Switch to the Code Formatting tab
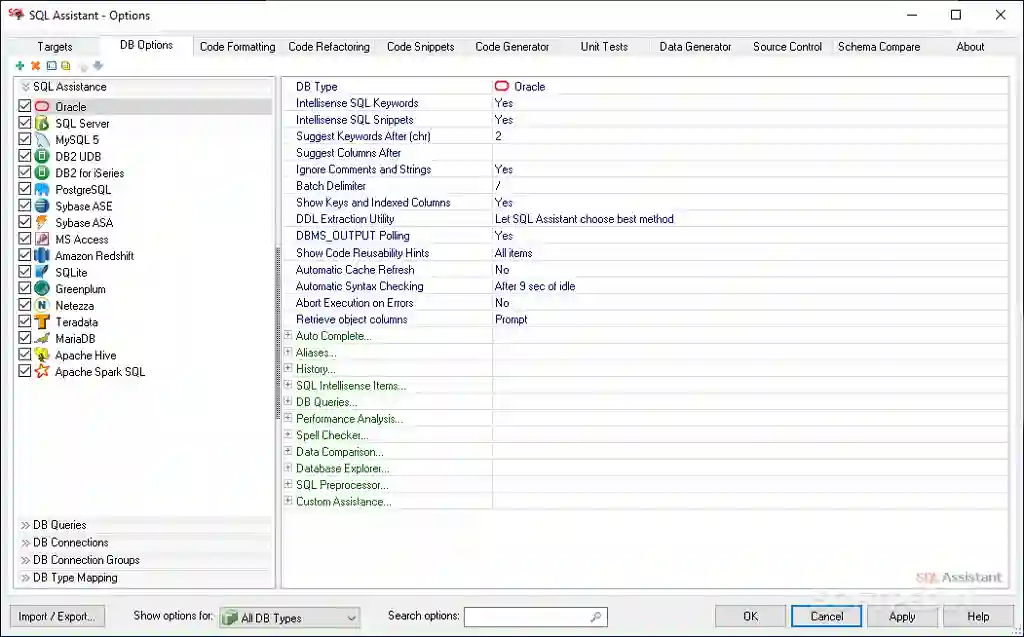1024x637 pixels. tap(237, 46)
